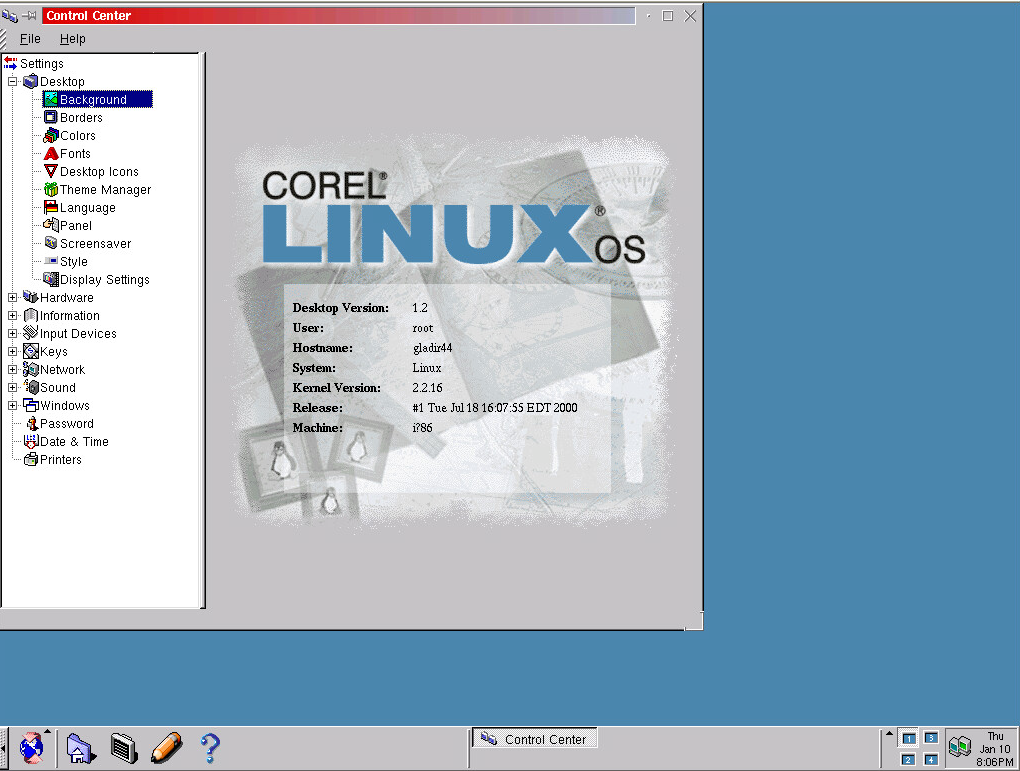Open the Screensaver settings icon
Image resolution: width=1020 pixels, height=771 pixels.
[51, 244]
